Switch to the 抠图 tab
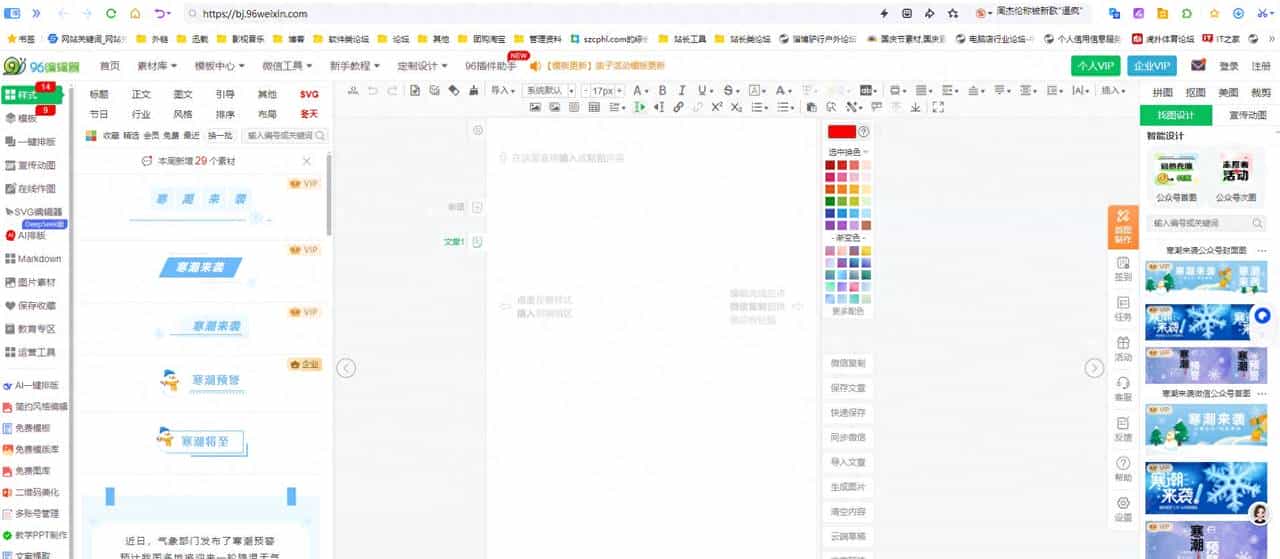The height and width of the screenshot is (559, 1280). [1195, 92]
